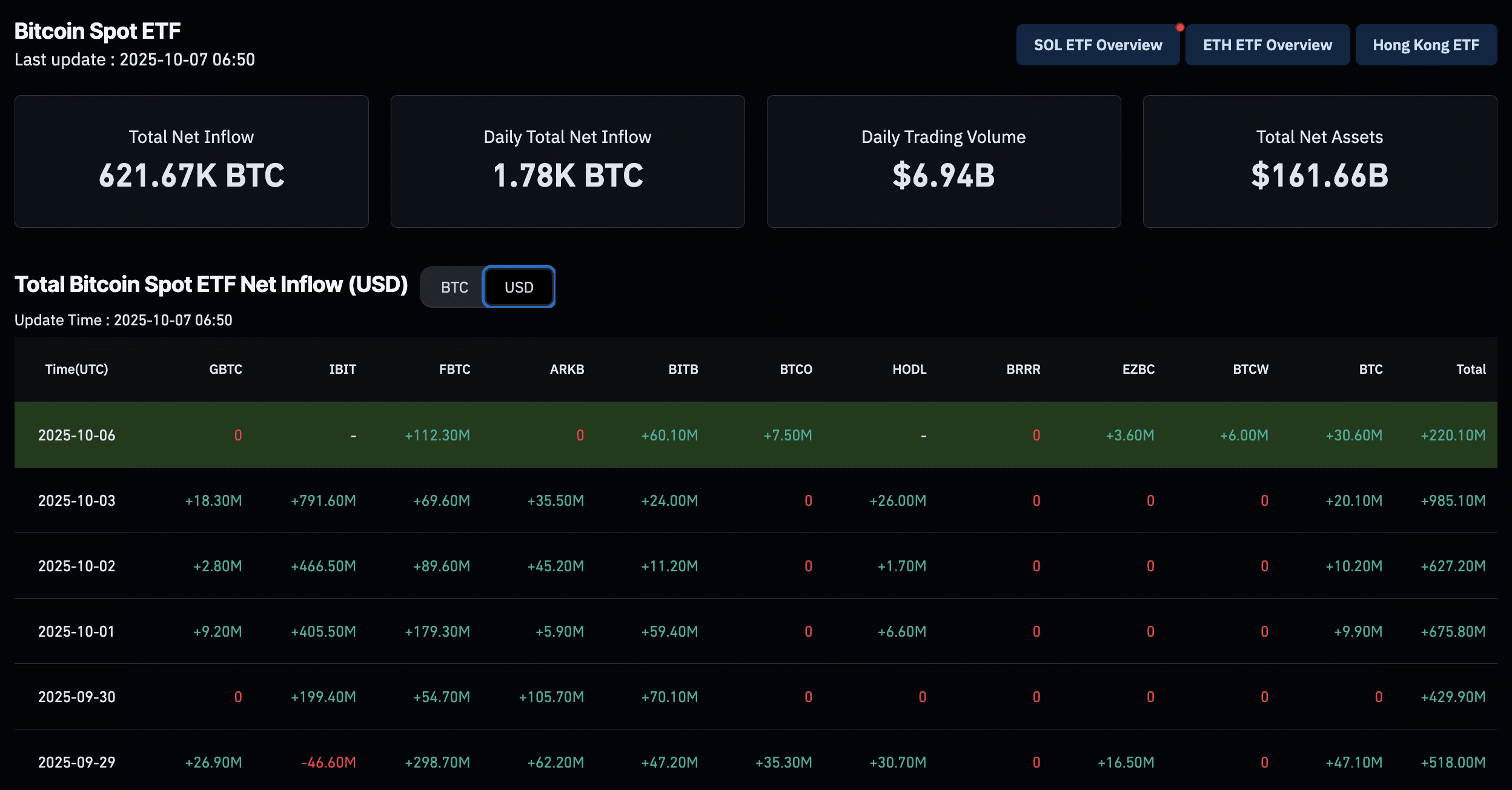Click the +675.80M total value
This screenshot has height=790, width=1512.
pos(1453,632)
